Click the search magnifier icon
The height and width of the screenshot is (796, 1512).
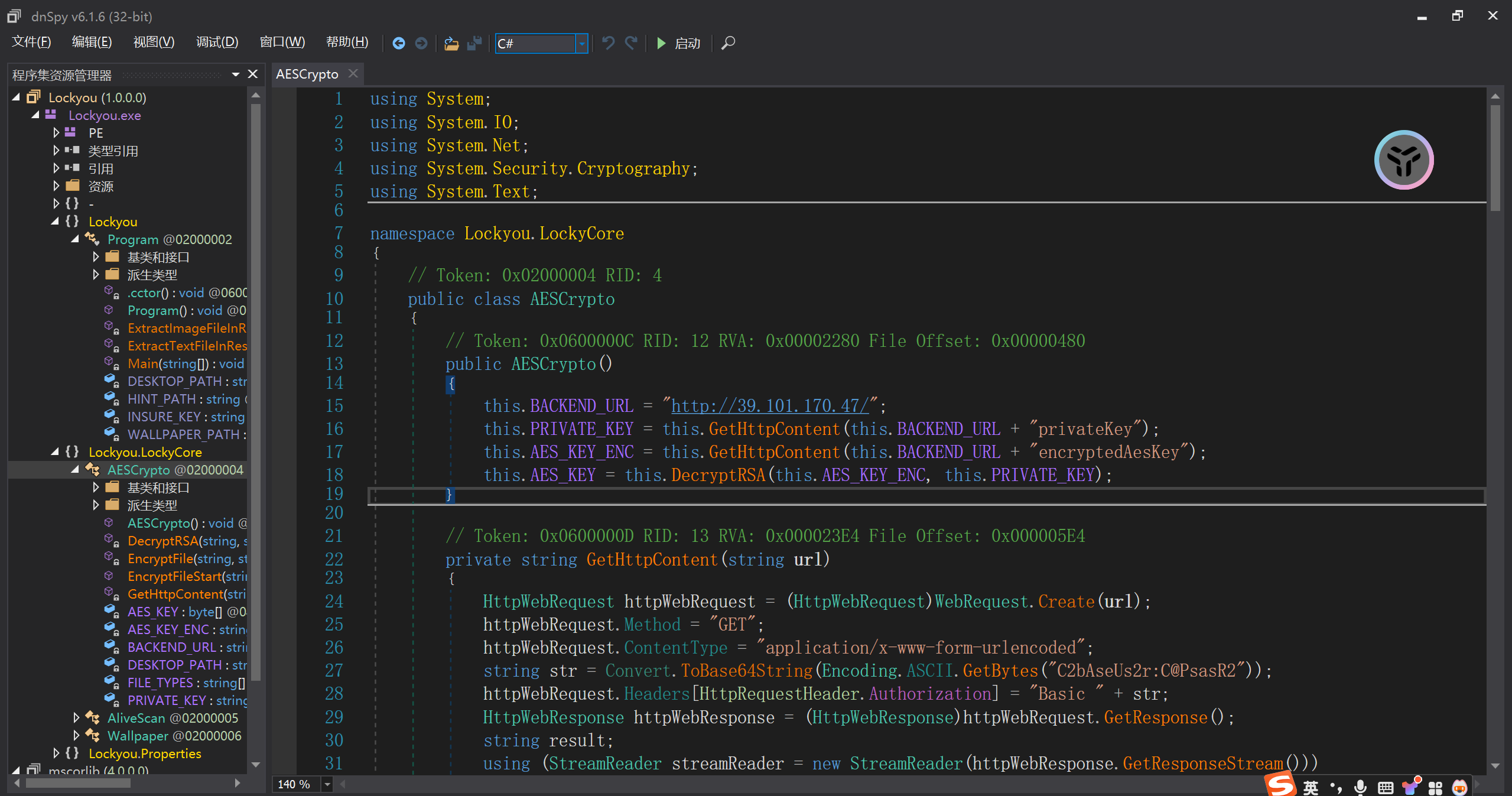click(729, 43)
